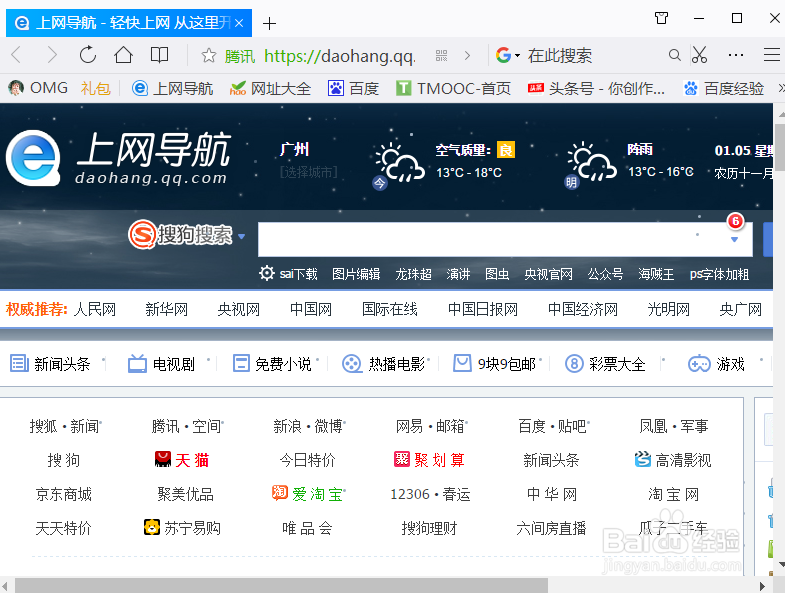Image resolution: width=785 pixels, height=593 pixels.
Task: Close the 上网导航 tab
Action: pyautogui.click(x=239, y=23)
